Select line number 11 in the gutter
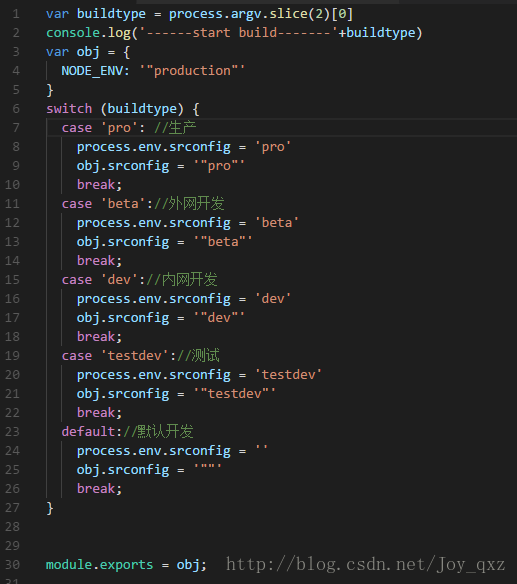 (12, 204)
